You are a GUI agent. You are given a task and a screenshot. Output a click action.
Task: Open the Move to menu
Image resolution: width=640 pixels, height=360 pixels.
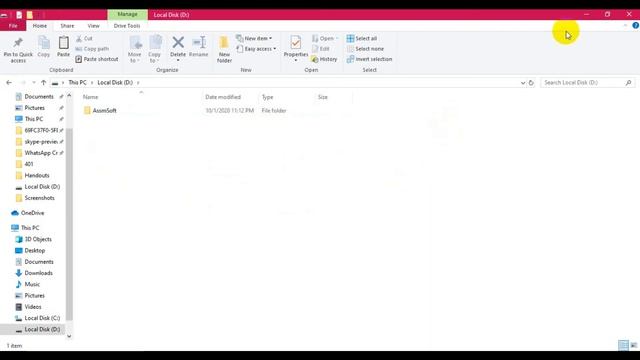[x=135, y=49]
